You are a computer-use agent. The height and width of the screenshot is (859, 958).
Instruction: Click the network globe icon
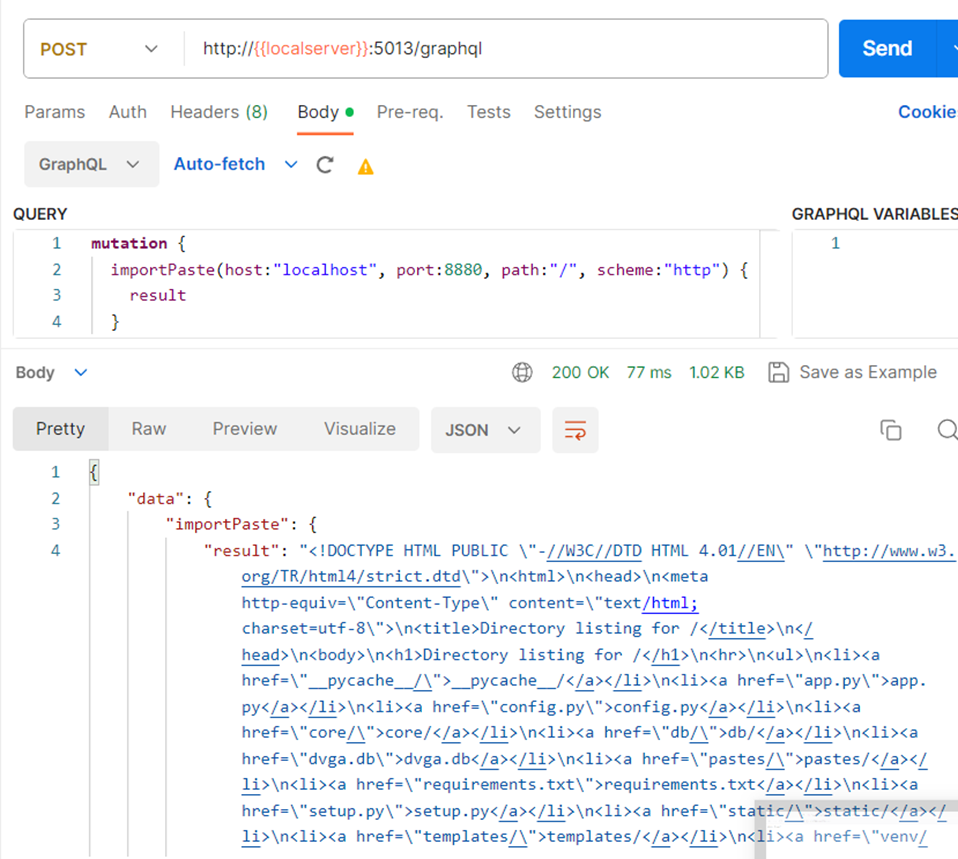[522, 372]
